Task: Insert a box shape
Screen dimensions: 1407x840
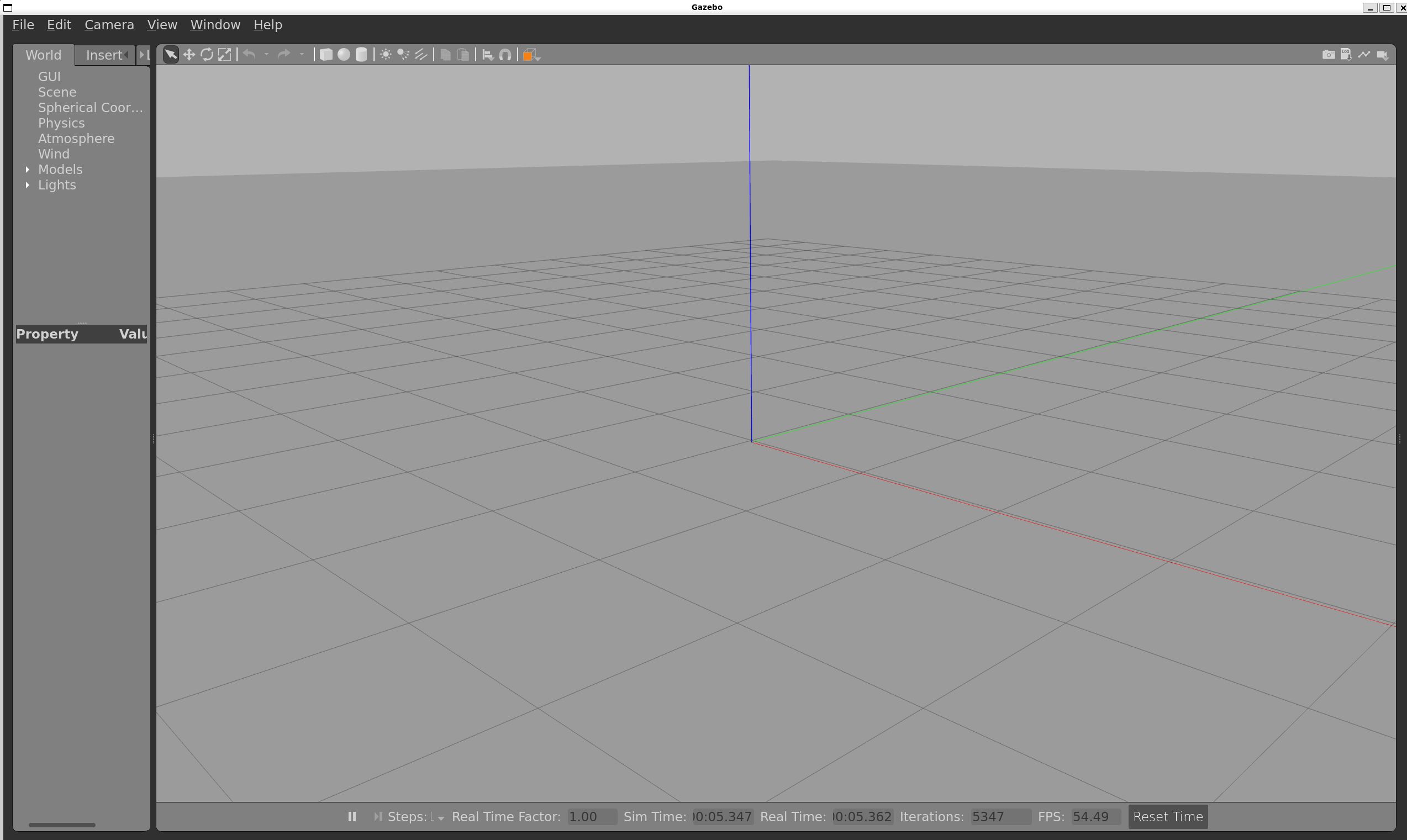Action: tap(326, 55)
